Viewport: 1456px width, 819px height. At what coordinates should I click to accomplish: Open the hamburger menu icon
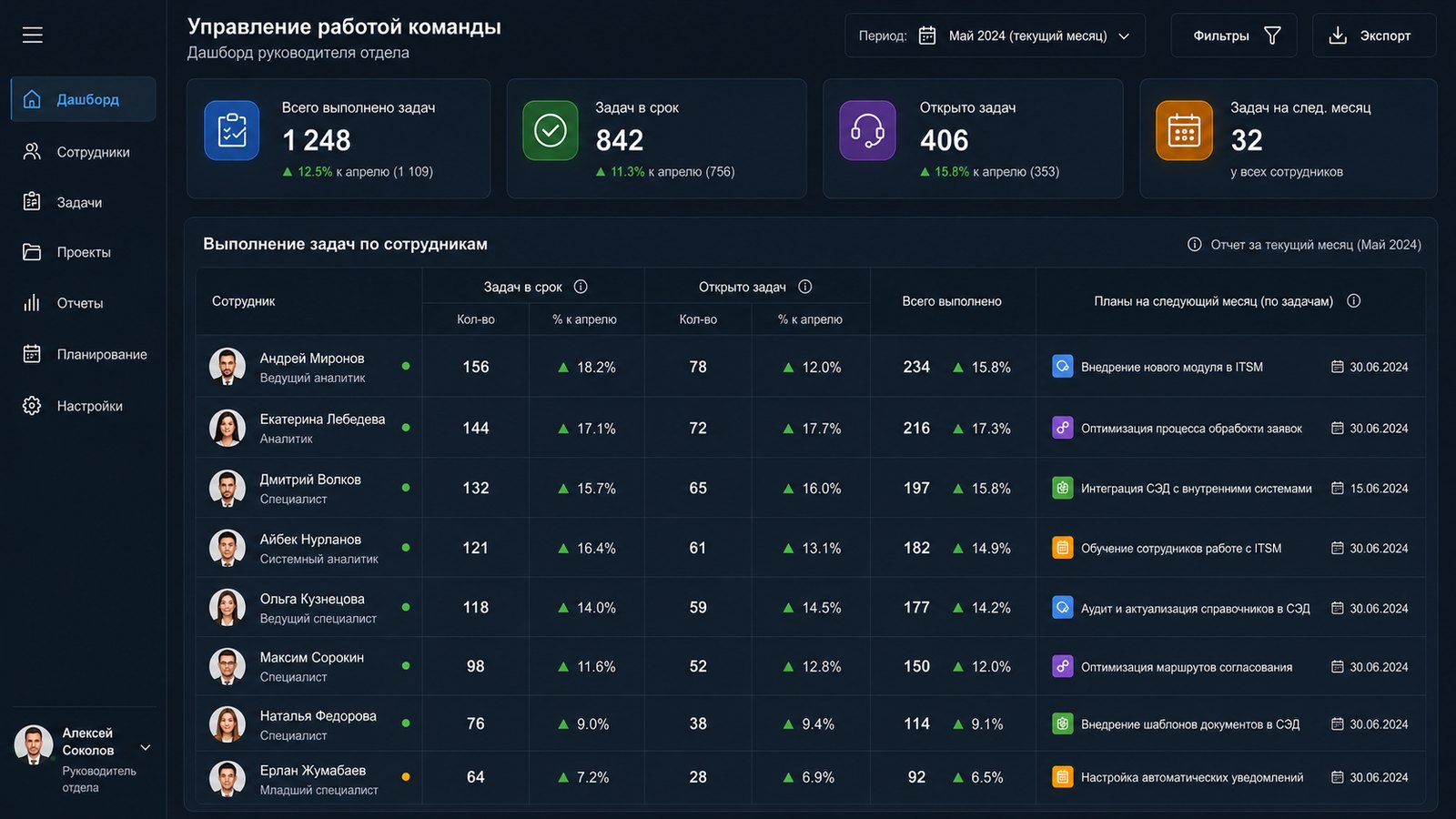click(33, 35)
